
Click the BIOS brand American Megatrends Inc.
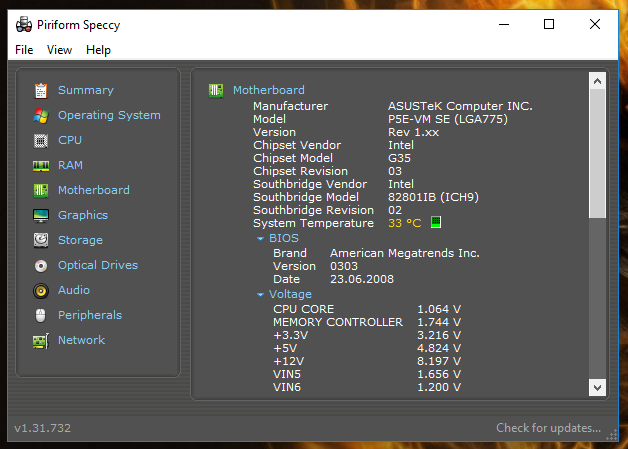[x=405, y=253]
